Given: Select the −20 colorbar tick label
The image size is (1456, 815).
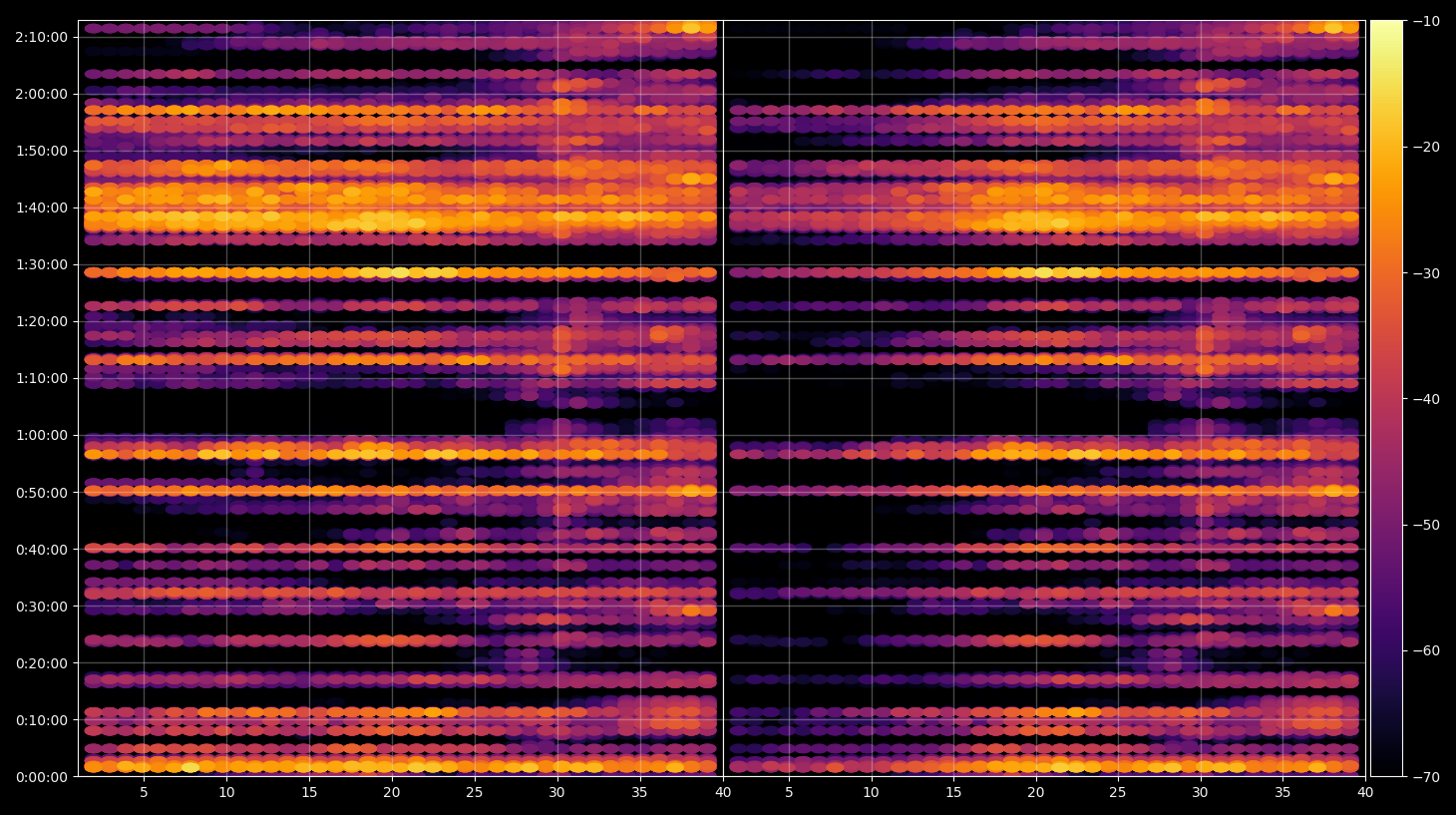Looking at the screenshot, I should coord(1426,147).
